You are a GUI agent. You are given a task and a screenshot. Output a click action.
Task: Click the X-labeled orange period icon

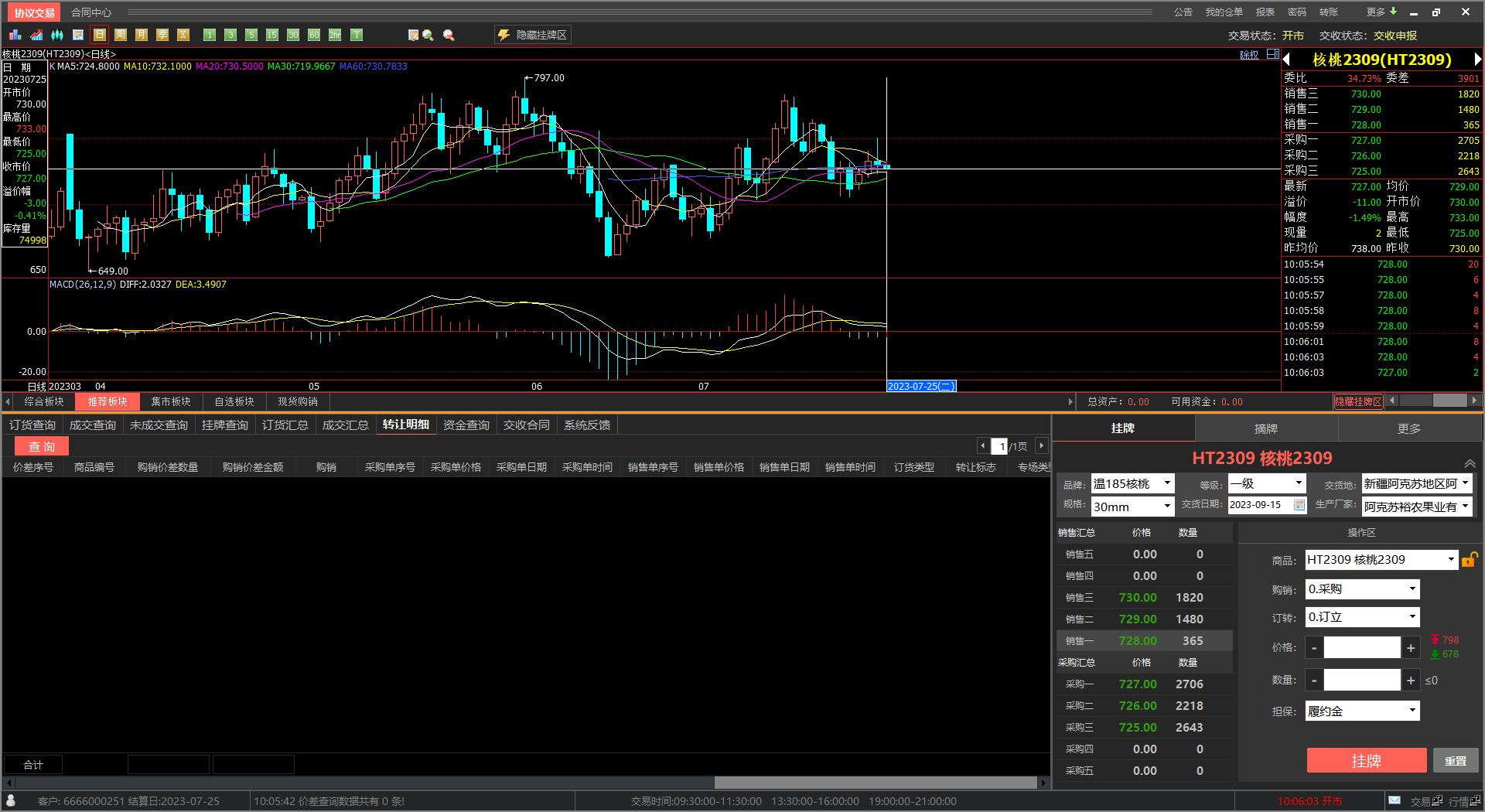tap(183, 35)
